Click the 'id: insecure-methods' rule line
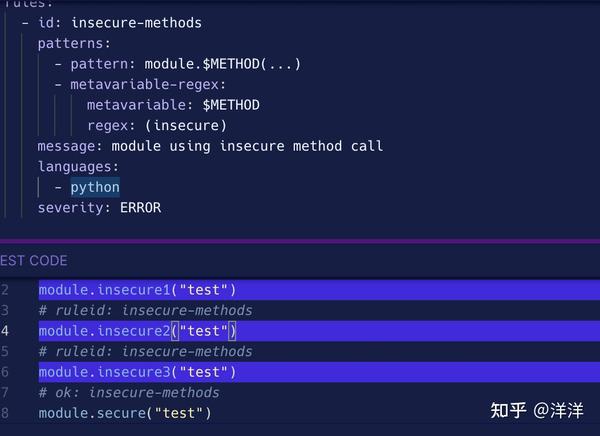The width and height of the screenshot is (600, 436). pyautogui.click(x=118, y=23)
